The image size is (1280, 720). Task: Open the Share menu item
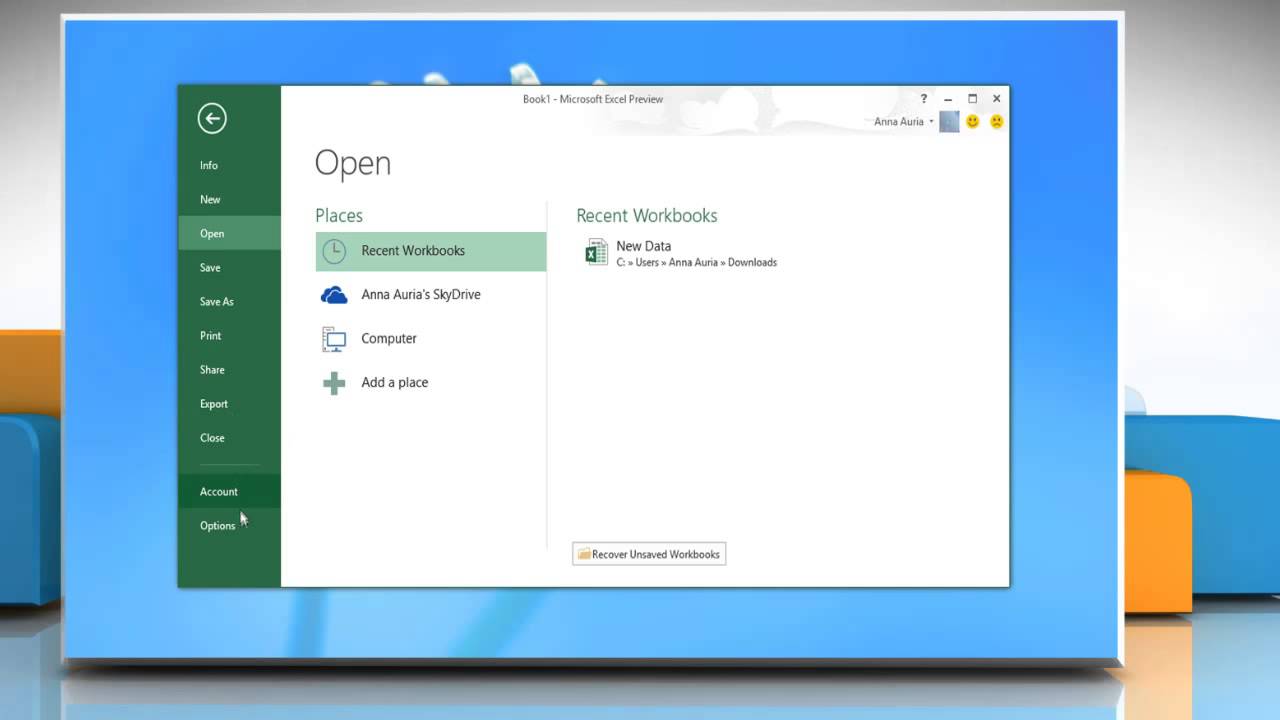229,370
